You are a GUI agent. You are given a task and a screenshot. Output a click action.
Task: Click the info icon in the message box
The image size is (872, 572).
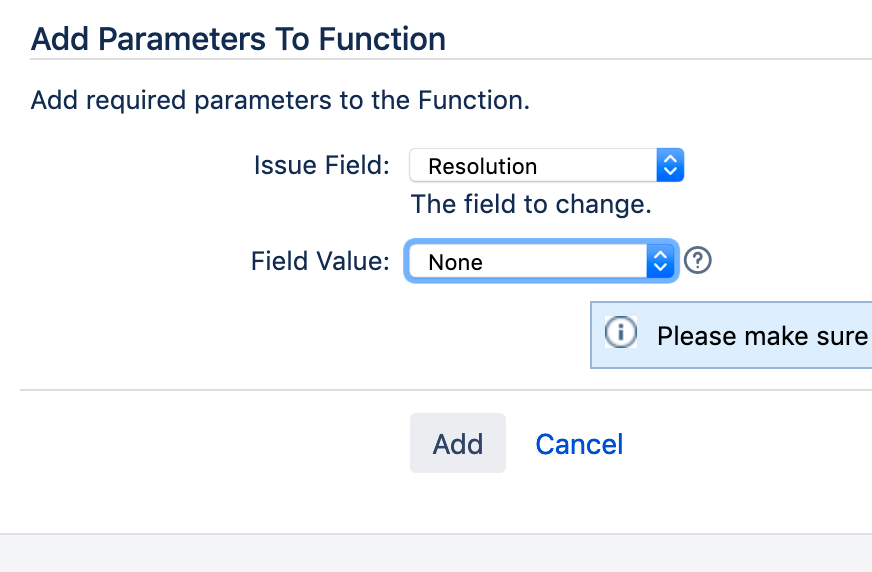621,333
